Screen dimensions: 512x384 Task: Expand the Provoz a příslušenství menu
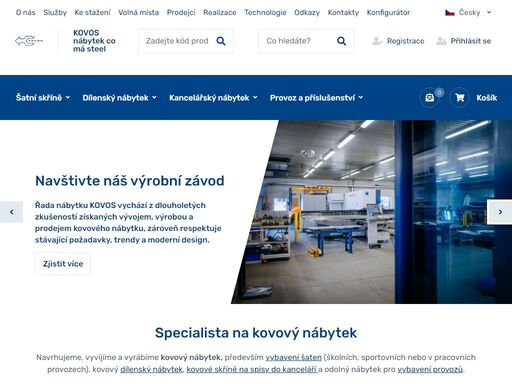point(316,98)
